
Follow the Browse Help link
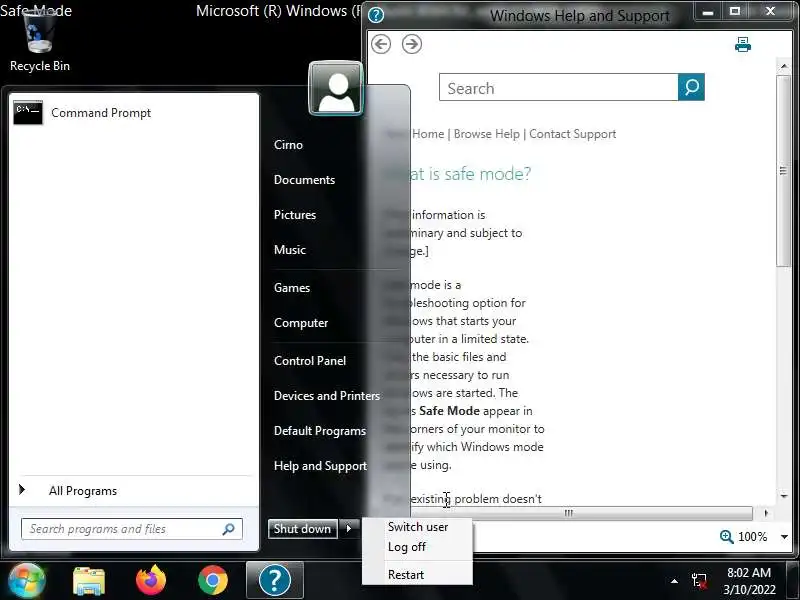click(x=486, y=134)
